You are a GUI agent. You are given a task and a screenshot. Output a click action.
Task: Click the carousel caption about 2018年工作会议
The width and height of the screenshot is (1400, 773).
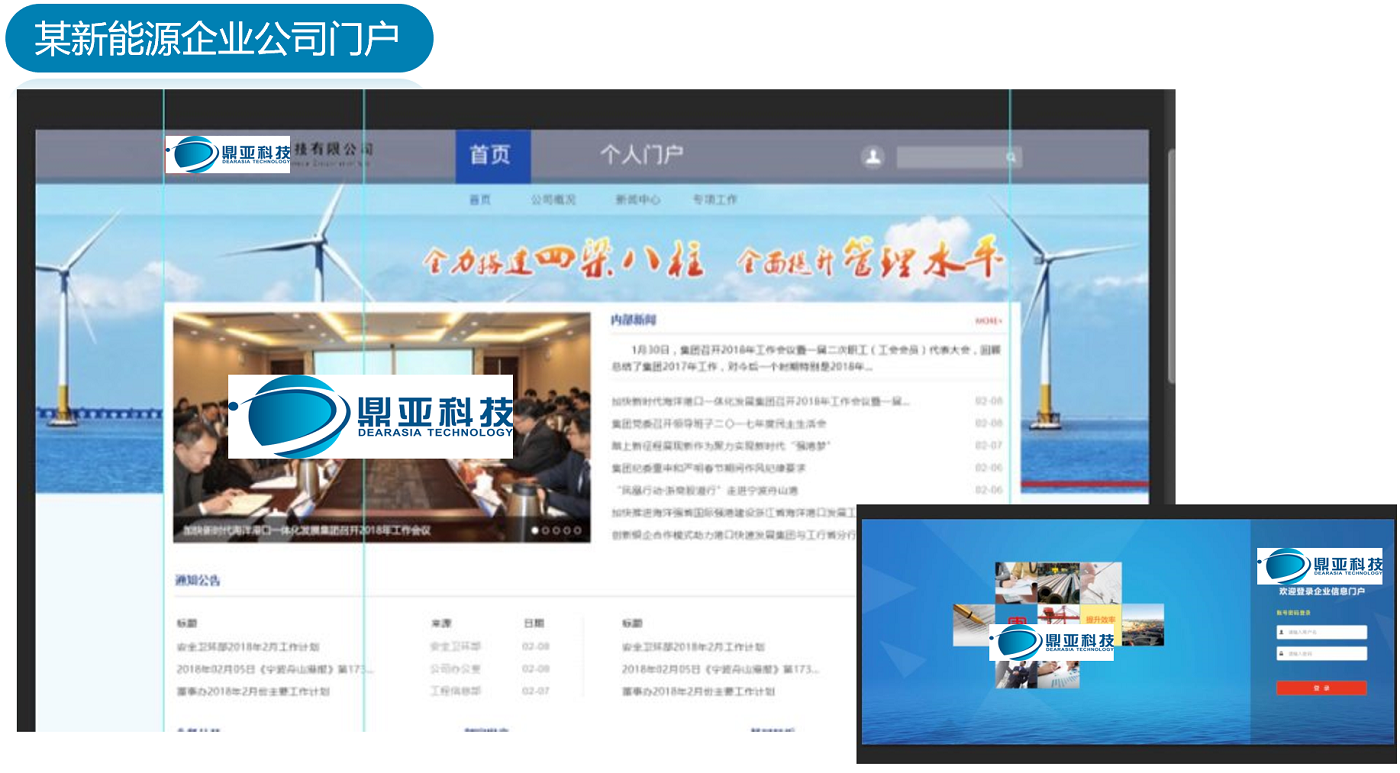305,530
